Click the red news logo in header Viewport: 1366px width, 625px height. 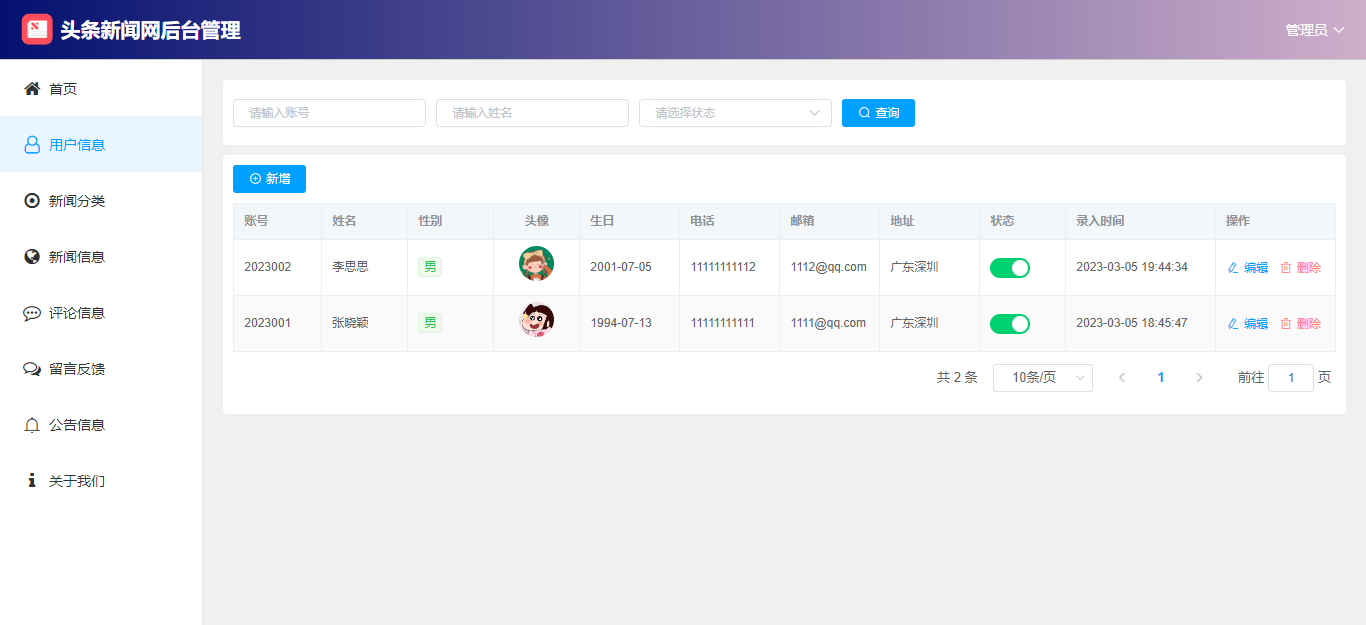(x=37, y=29)
